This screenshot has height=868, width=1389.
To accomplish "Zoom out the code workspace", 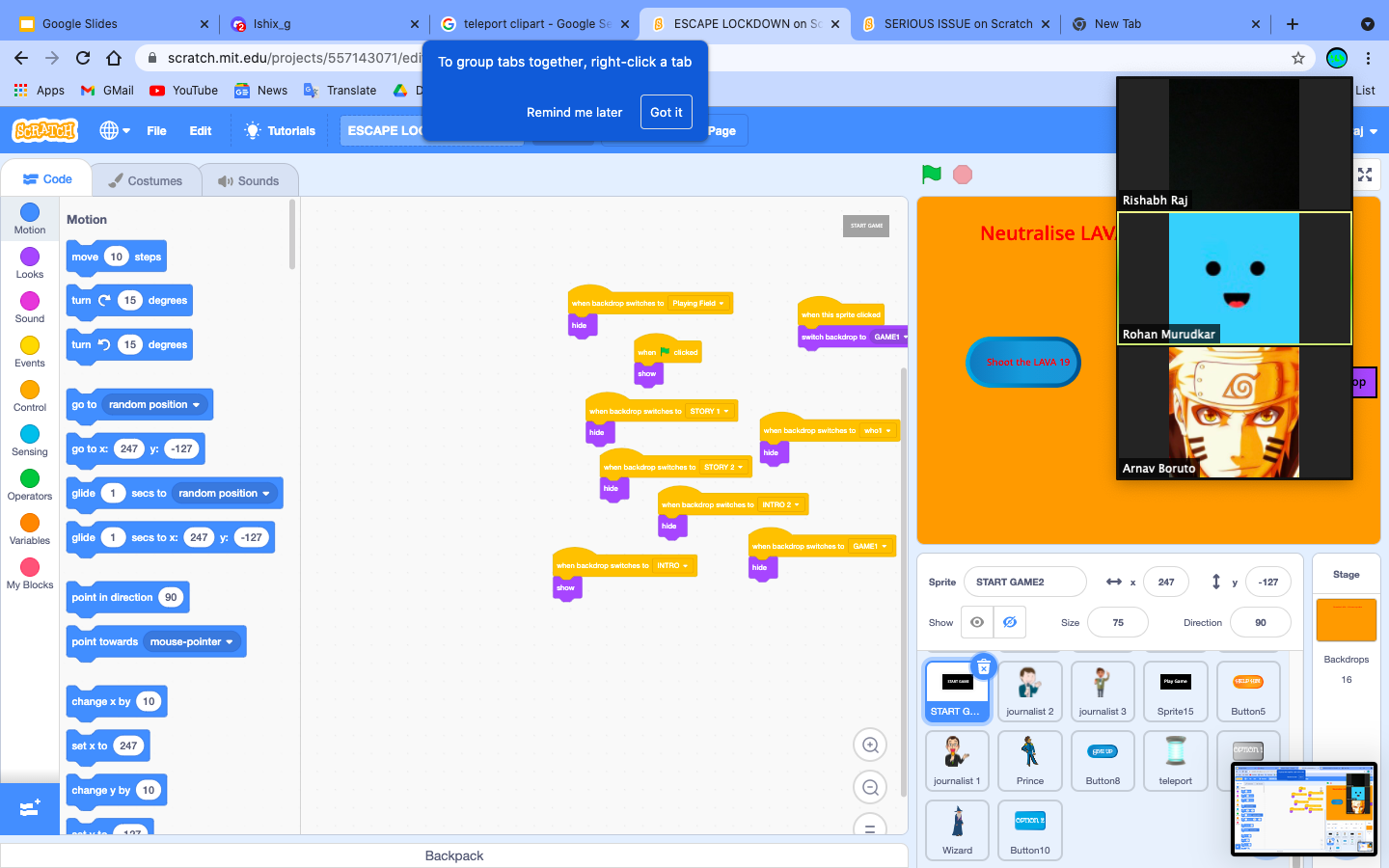I will 870,787.
